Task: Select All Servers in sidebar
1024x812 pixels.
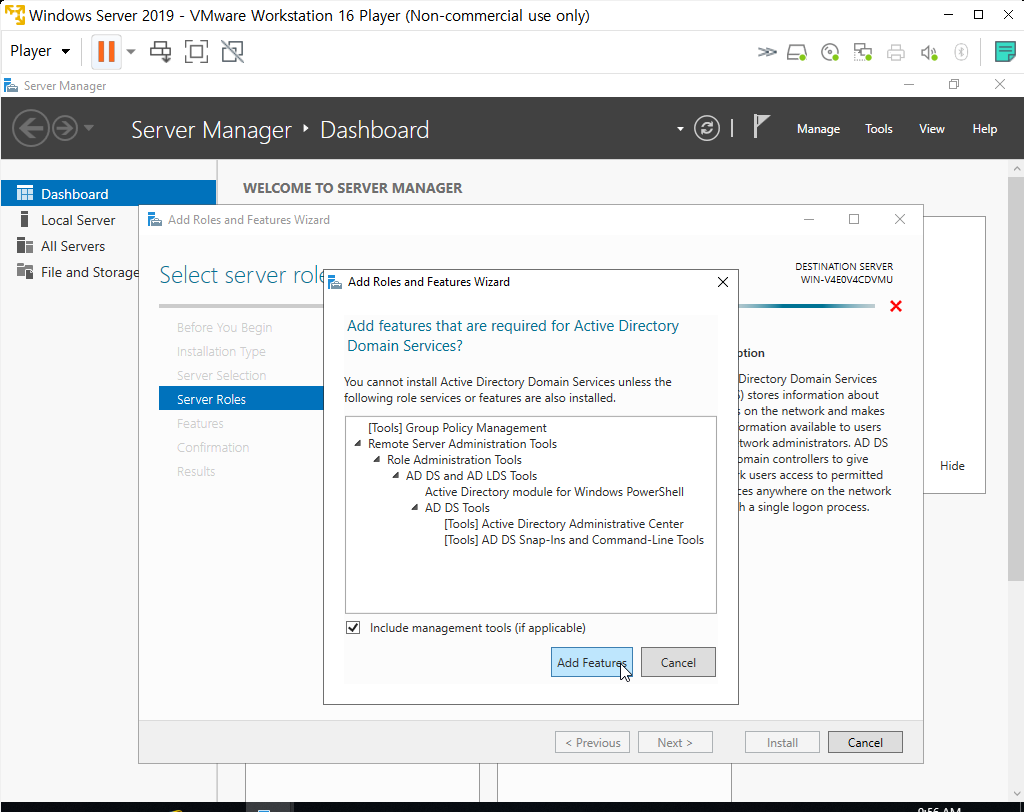Action: 72,246
